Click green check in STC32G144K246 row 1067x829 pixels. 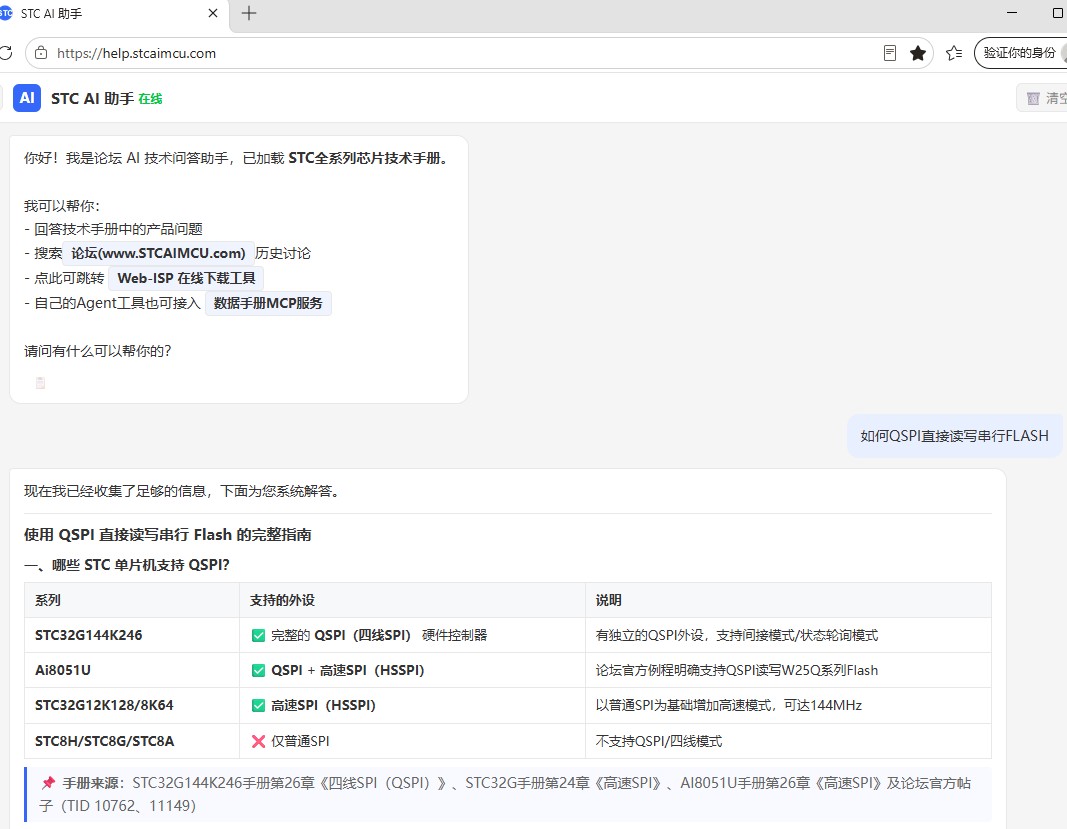coord(259,636)
